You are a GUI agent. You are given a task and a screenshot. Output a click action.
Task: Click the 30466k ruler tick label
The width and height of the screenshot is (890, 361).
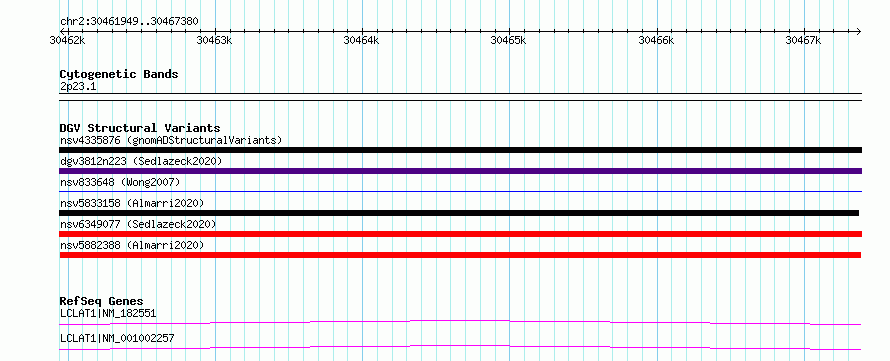(x=656, y=40)
